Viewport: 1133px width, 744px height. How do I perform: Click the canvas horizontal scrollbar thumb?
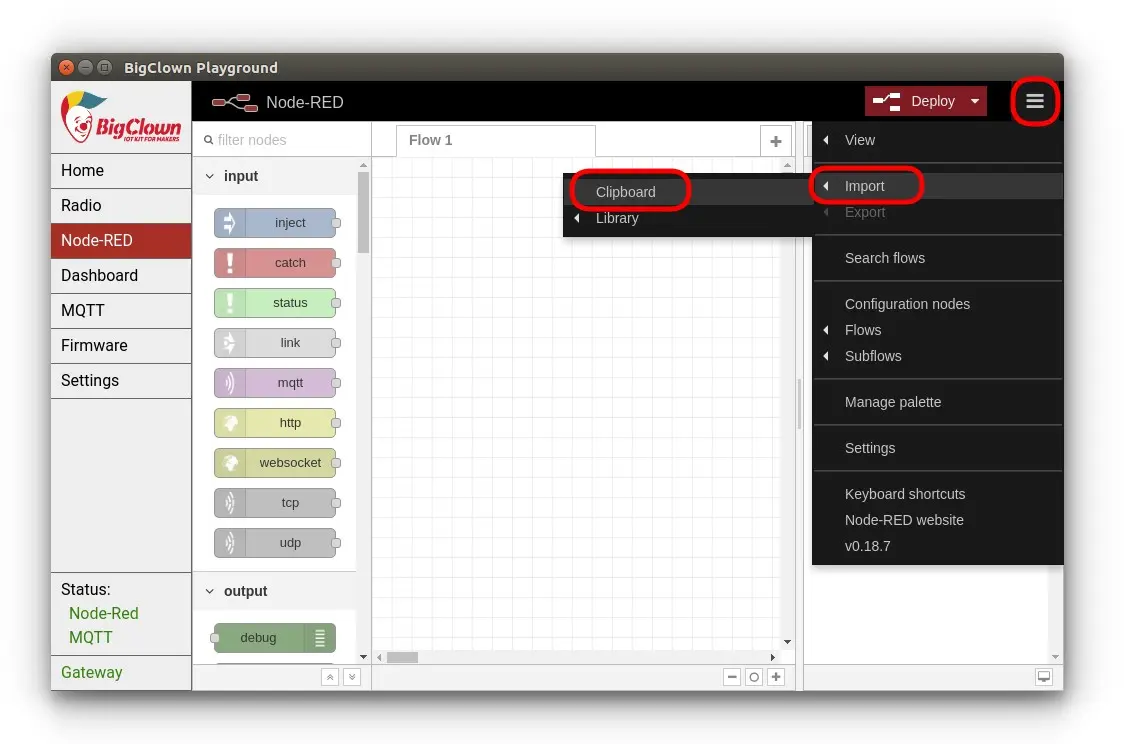coord(402,657)
